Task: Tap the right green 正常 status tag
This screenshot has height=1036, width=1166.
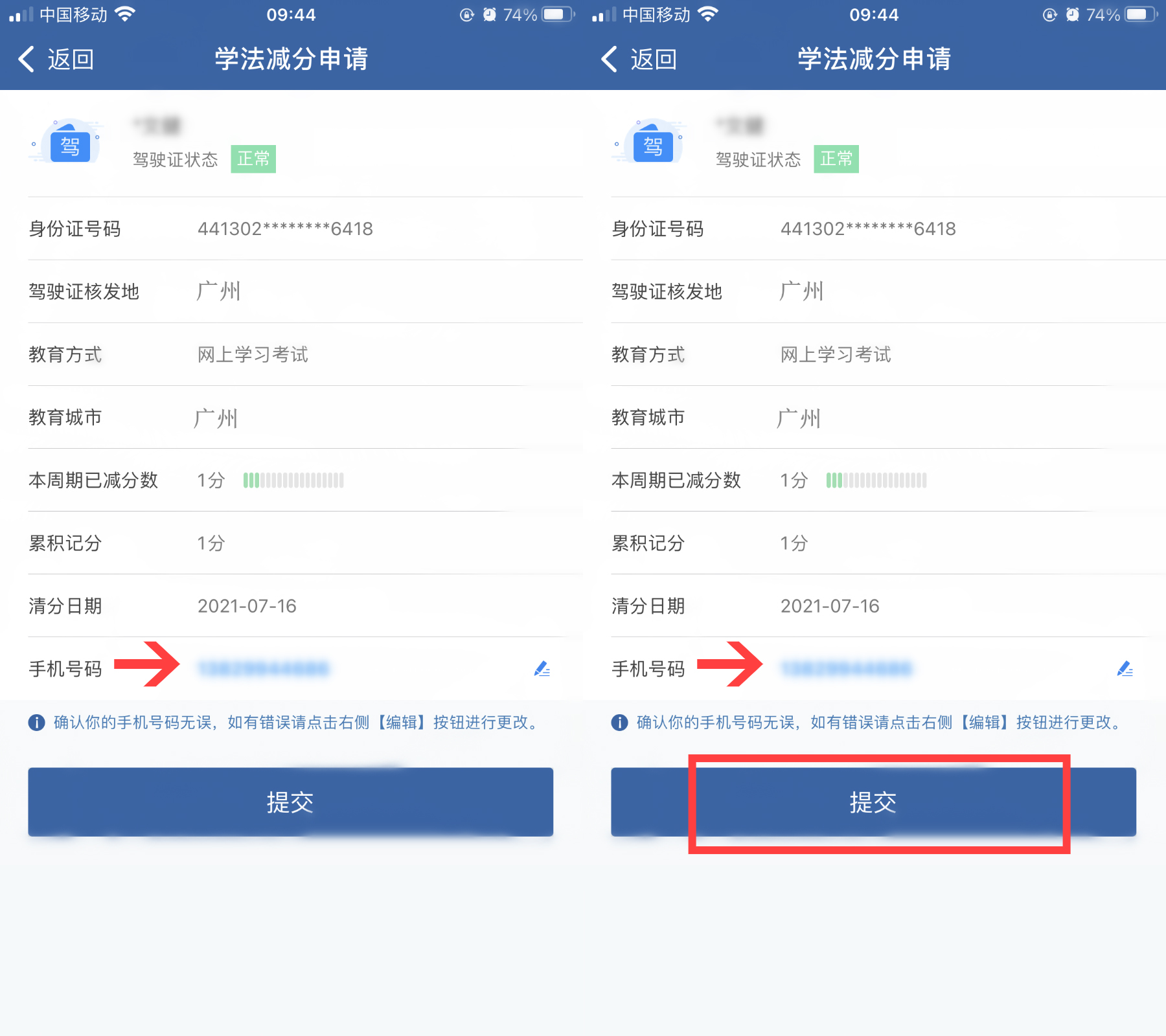Action: point(836,159)
